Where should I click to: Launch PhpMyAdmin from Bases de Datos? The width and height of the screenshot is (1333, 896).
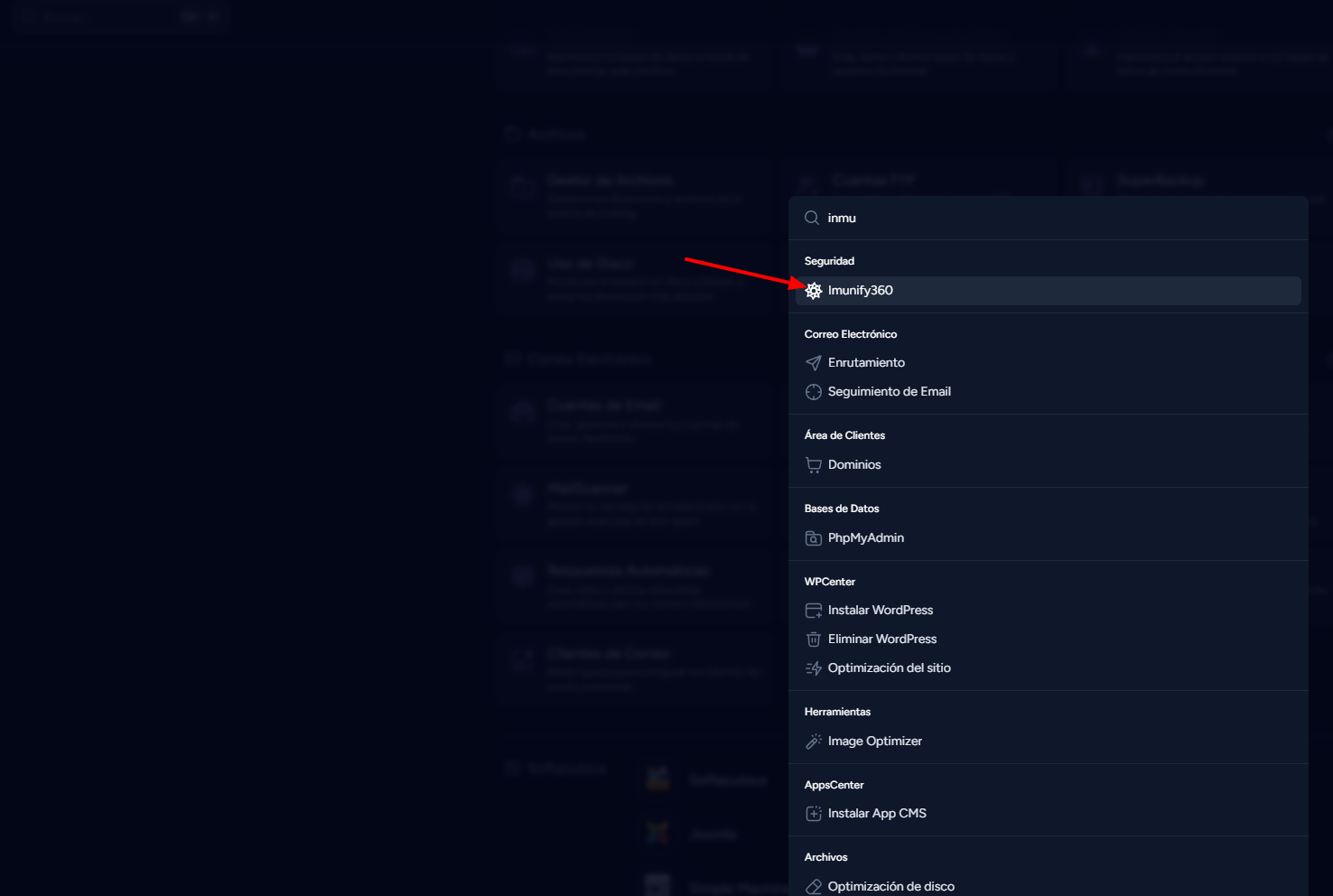pyautogui.click(x=865, y=538)
